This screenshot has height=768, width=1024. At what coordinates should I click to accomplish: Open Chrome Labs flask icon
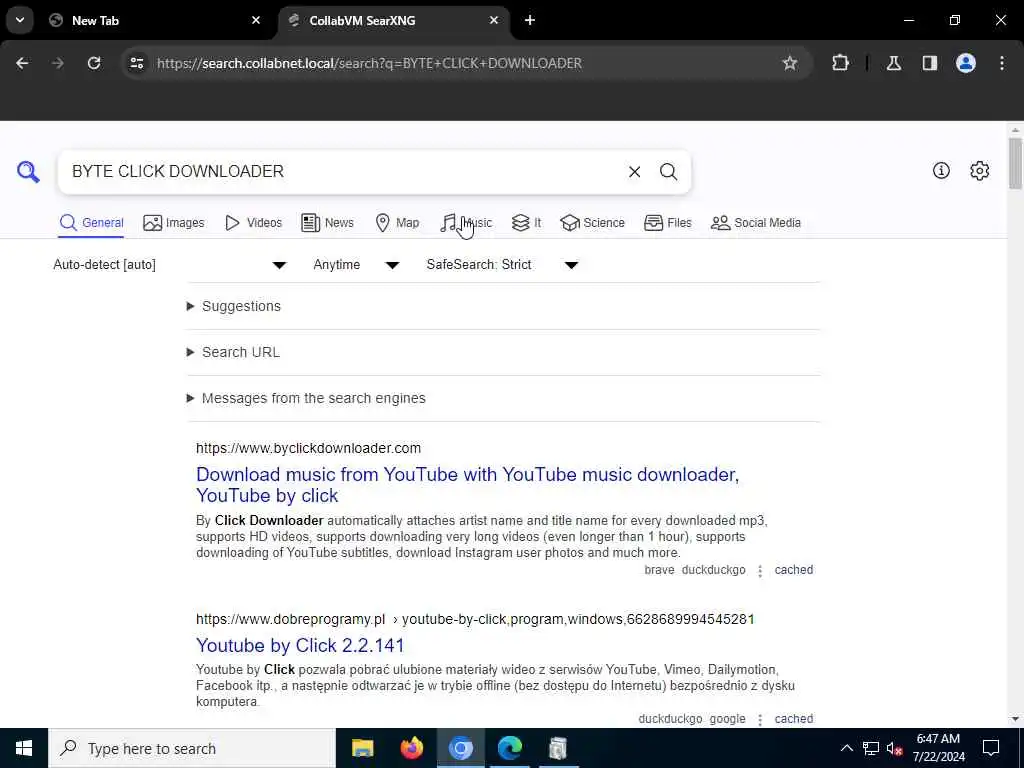coord(894,63)
